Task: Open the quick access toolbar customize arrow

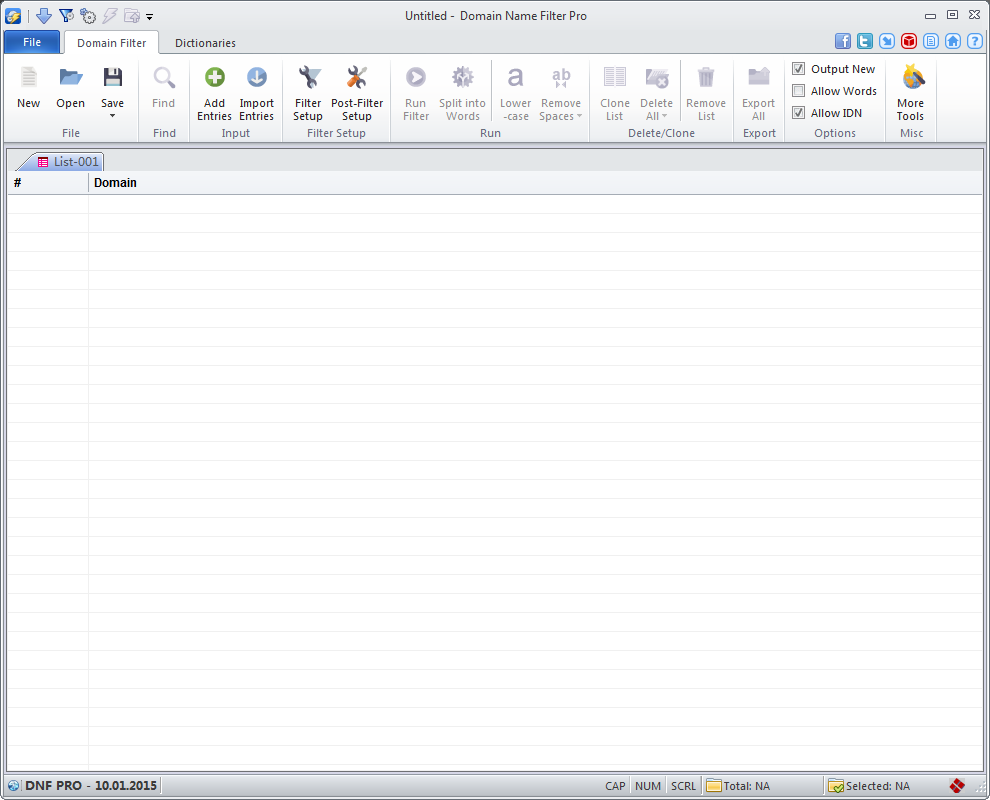Action: tap(150, 17)
